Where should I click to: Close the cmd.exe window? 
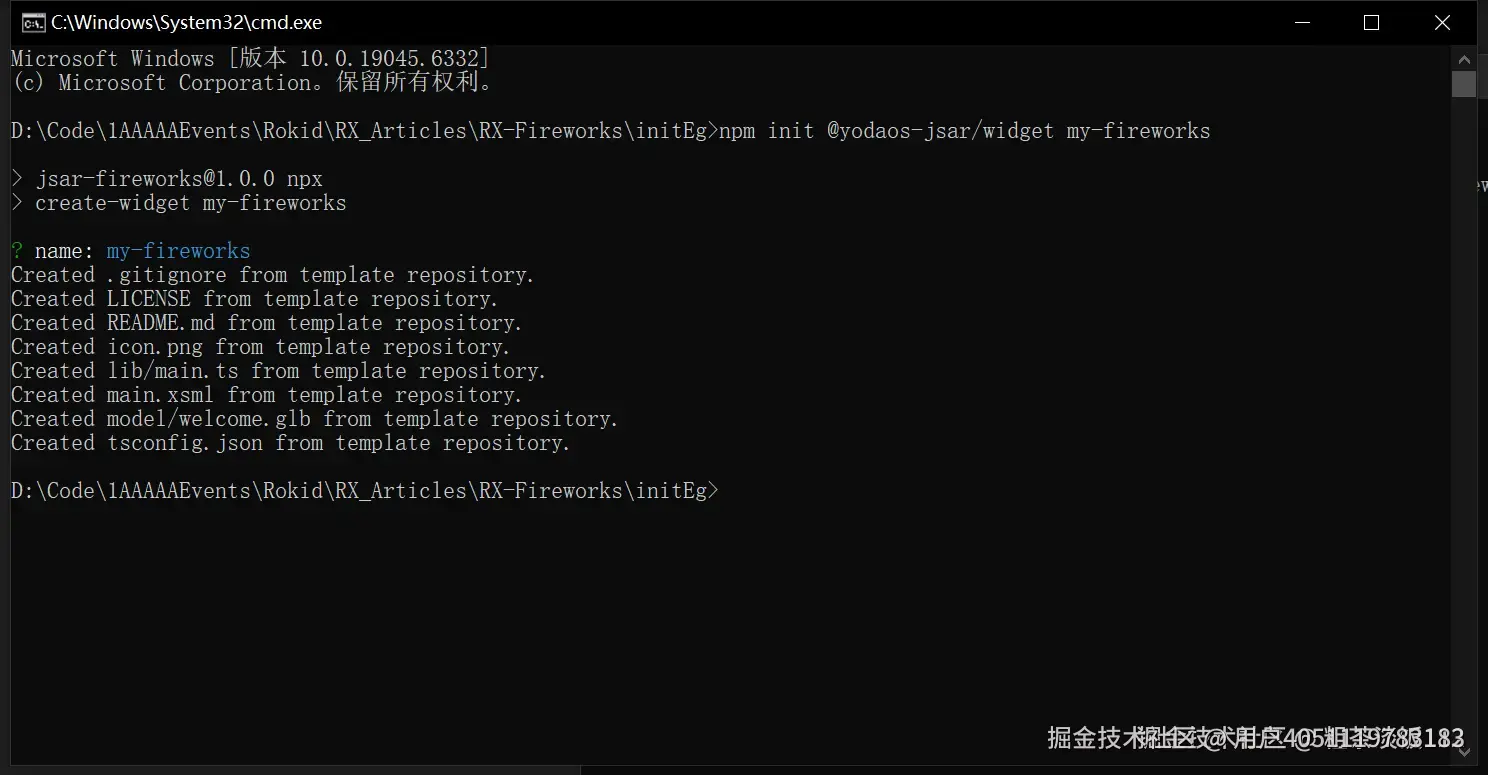[x=1442, y=23]
